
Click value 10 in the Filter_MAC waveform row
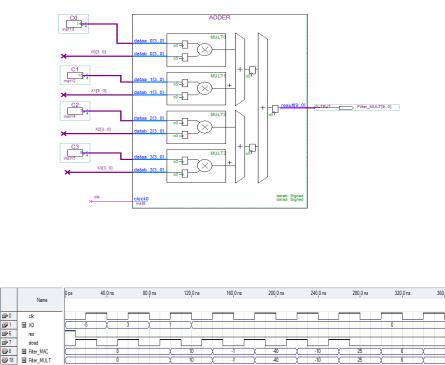[191, 351]
